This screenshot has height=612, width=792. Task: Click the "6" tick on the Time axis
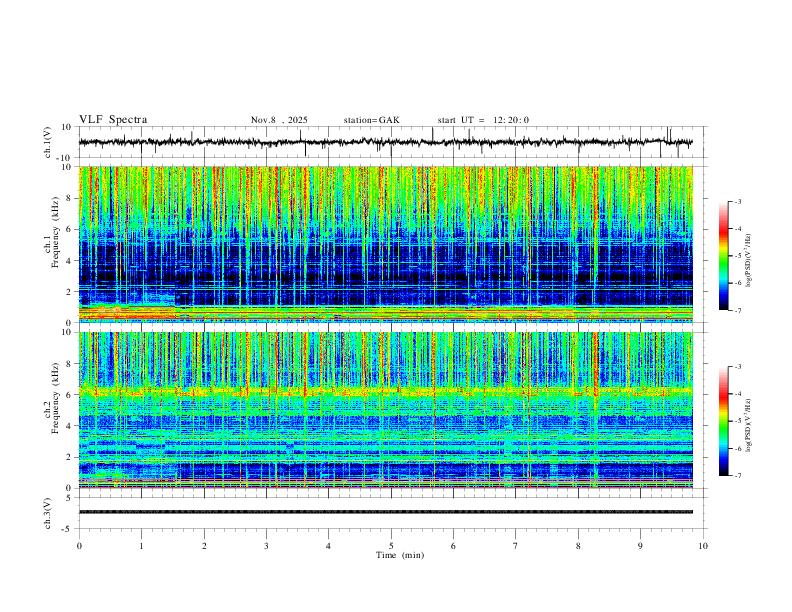453,546
